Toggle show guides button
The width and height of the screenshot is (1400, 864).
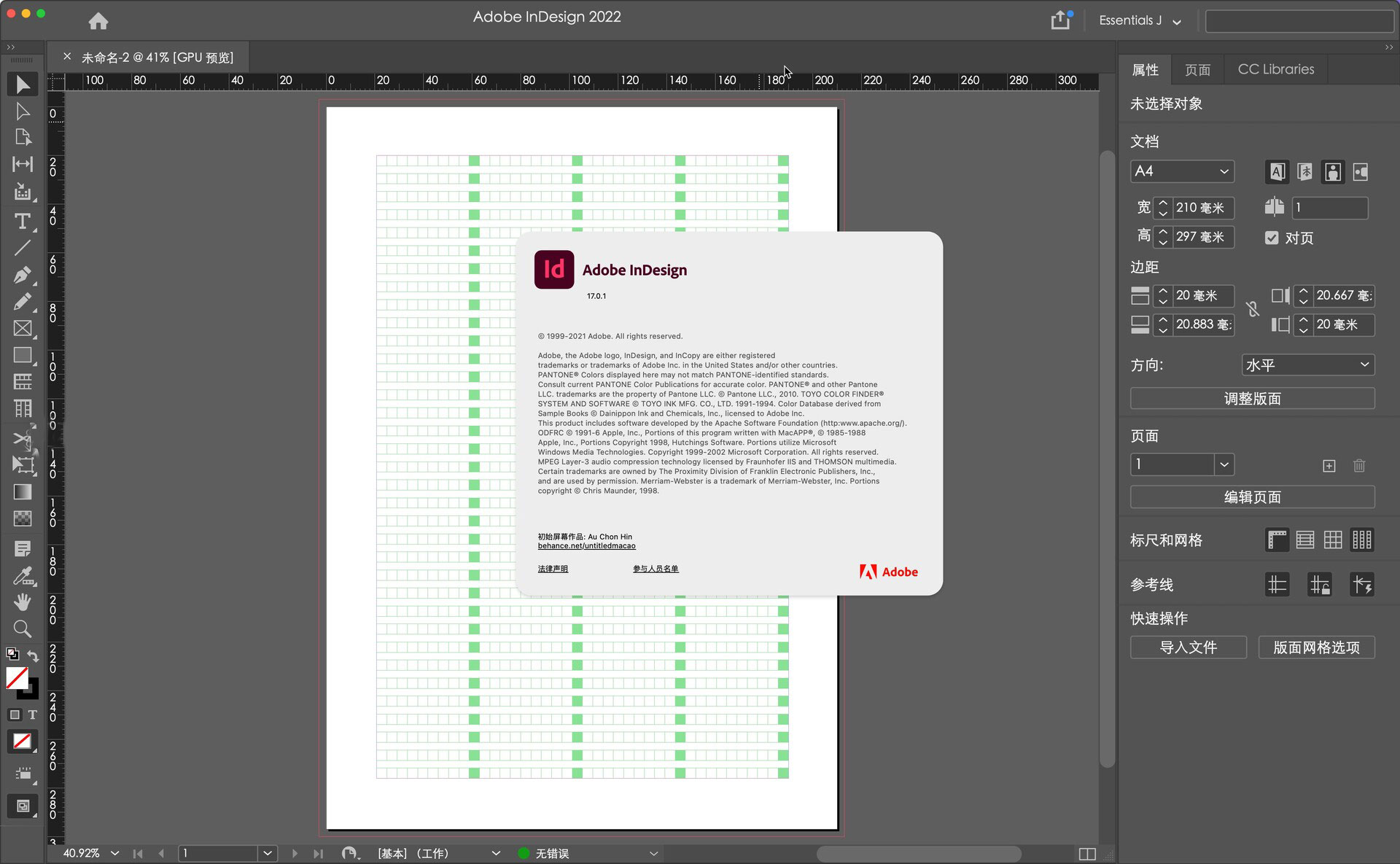1277,585
